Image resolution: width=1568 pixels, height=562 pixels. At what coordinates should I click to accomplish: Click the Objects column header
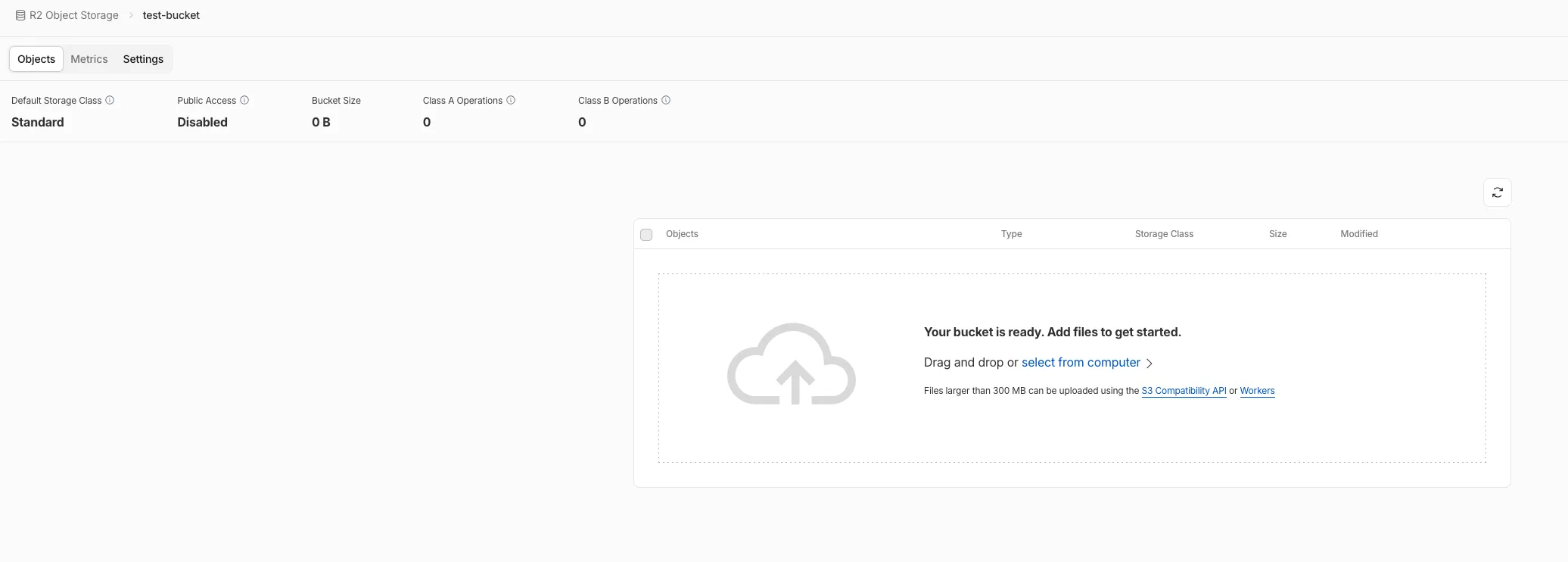pyautogui.click(x=682, y=234)
